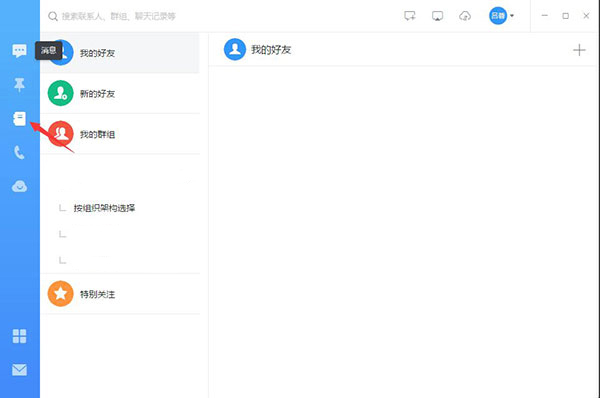This screenshot has width=600, height=398.
Task: Start a new chat with the bubble-plus icon
Action: (410, 16)
